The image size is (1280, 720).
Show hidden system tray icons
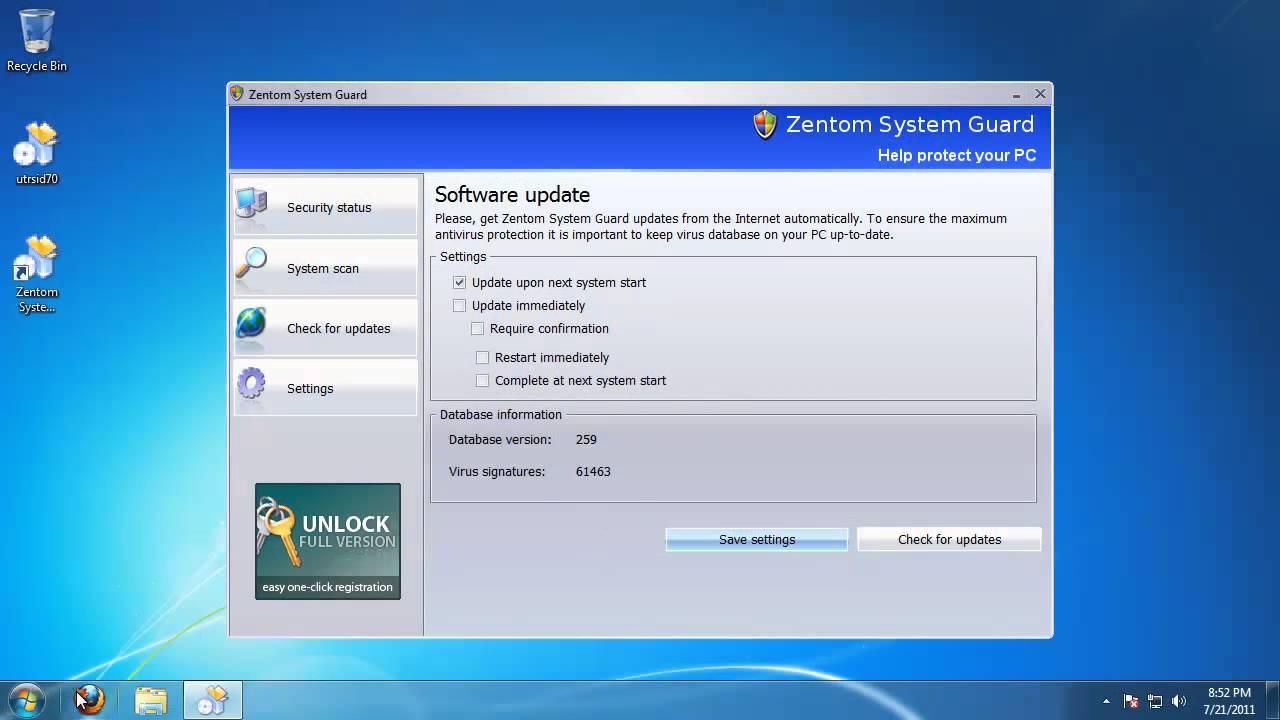point(1106,701)
